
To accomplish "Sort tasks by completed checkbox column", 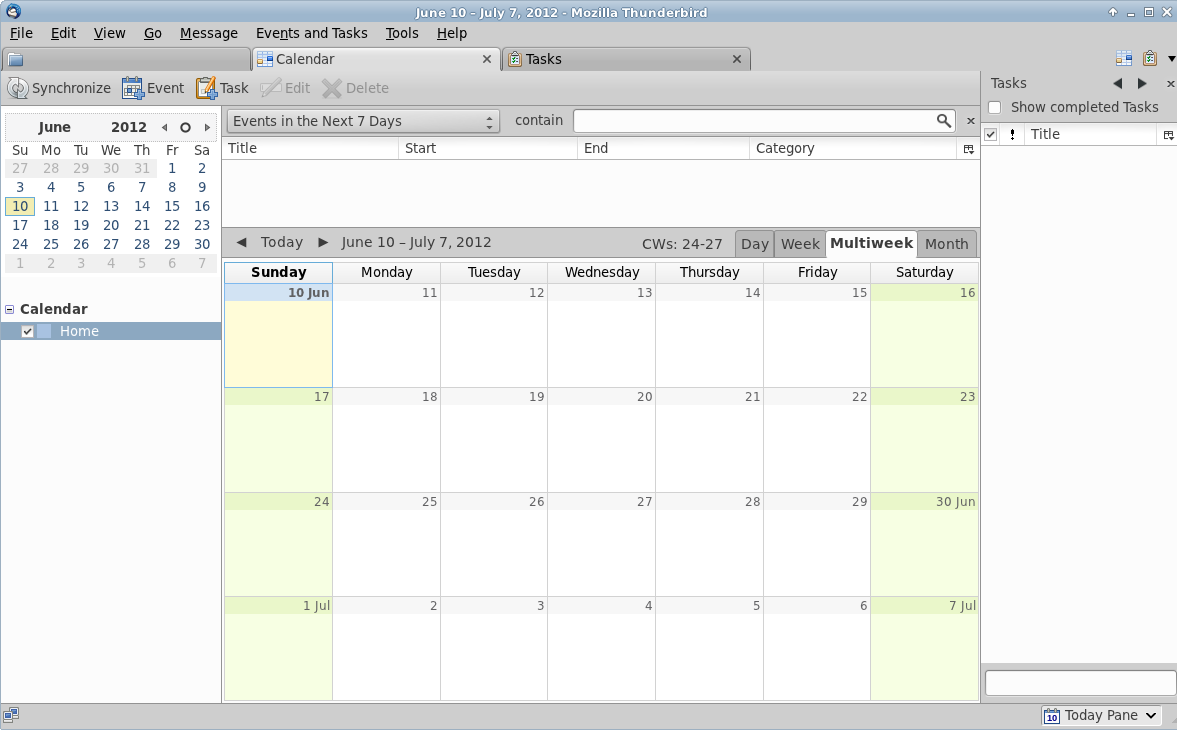I will tap(991, 134).
